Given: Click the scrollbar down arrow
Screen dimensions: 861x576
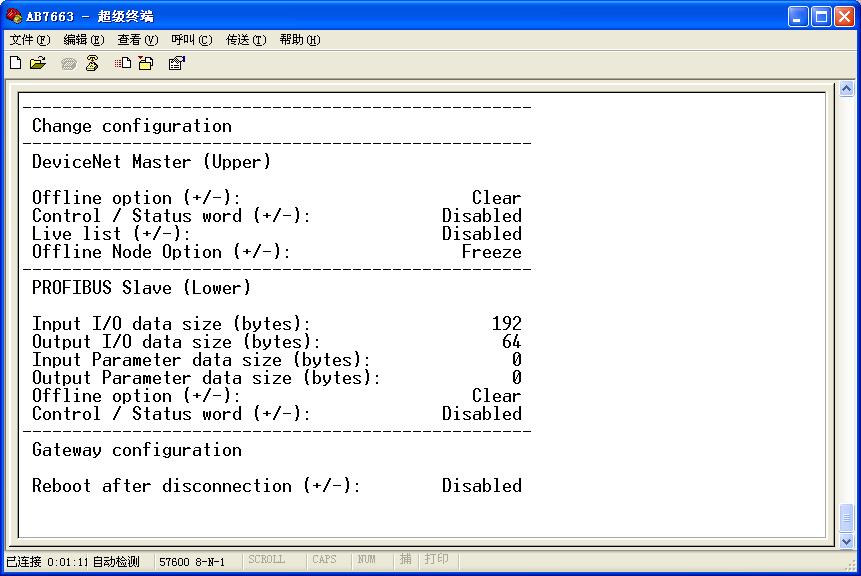Looking at the screenshot, I should (846, 541).
